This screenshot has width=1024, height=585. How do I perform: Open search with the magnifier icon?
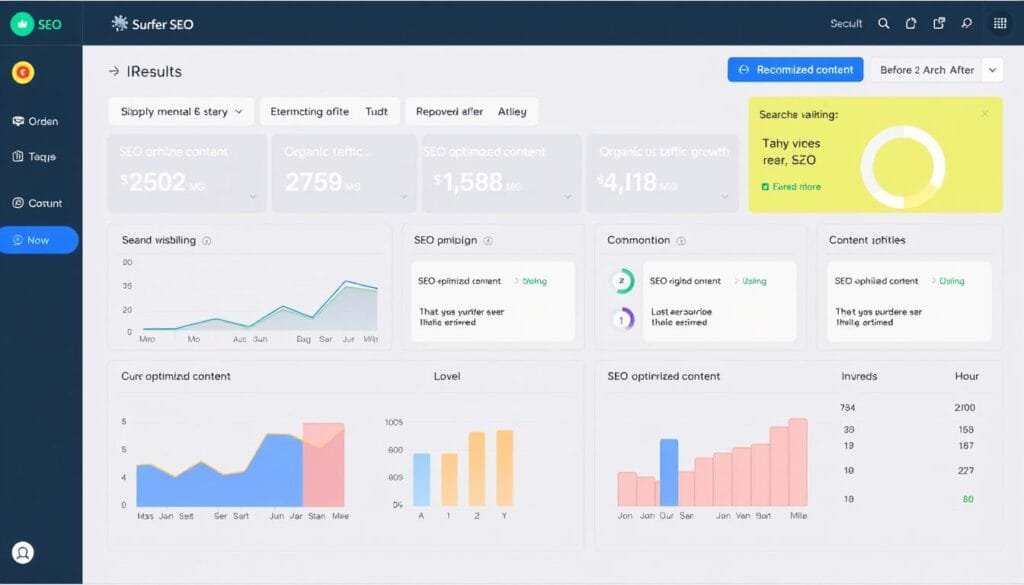883,24
